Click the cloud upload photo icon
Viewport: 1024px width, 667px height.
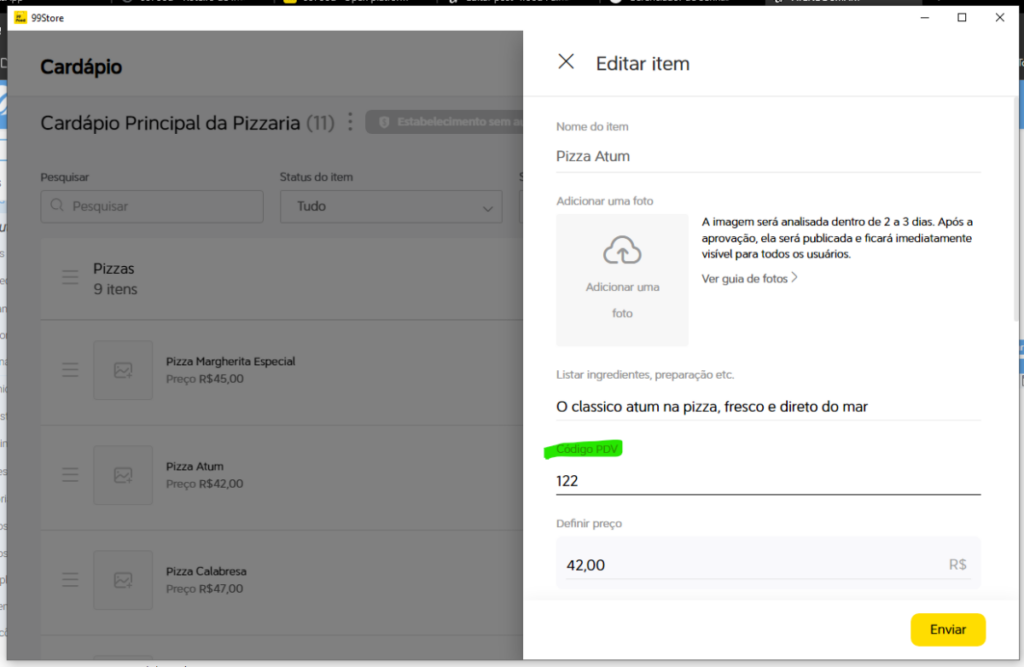[x=622, y=250]
